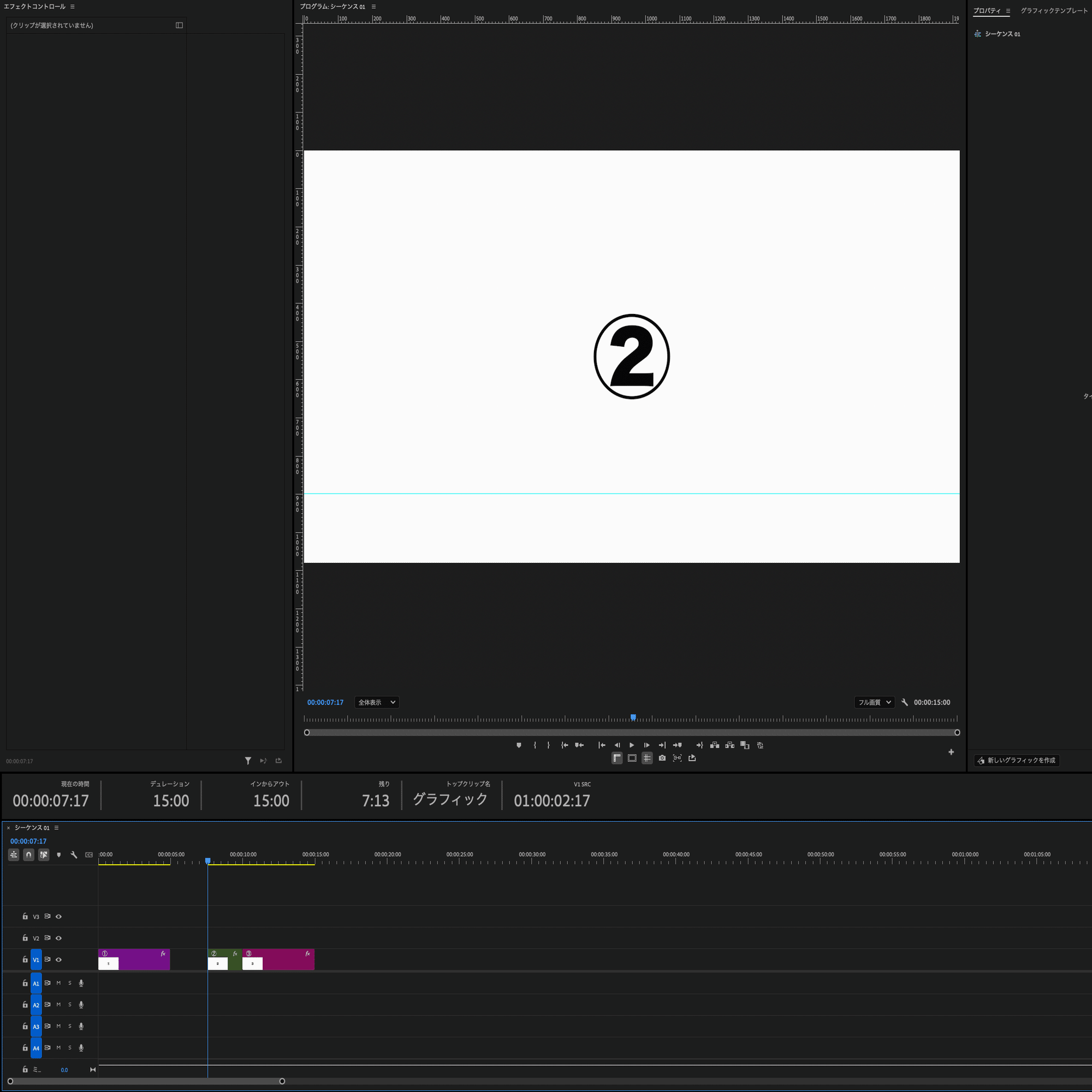Click 新しいグラフィックを作成 button
The height and width of the screenshot is (1092, 1092).
pyautogui.click(x=1016, y=760)
